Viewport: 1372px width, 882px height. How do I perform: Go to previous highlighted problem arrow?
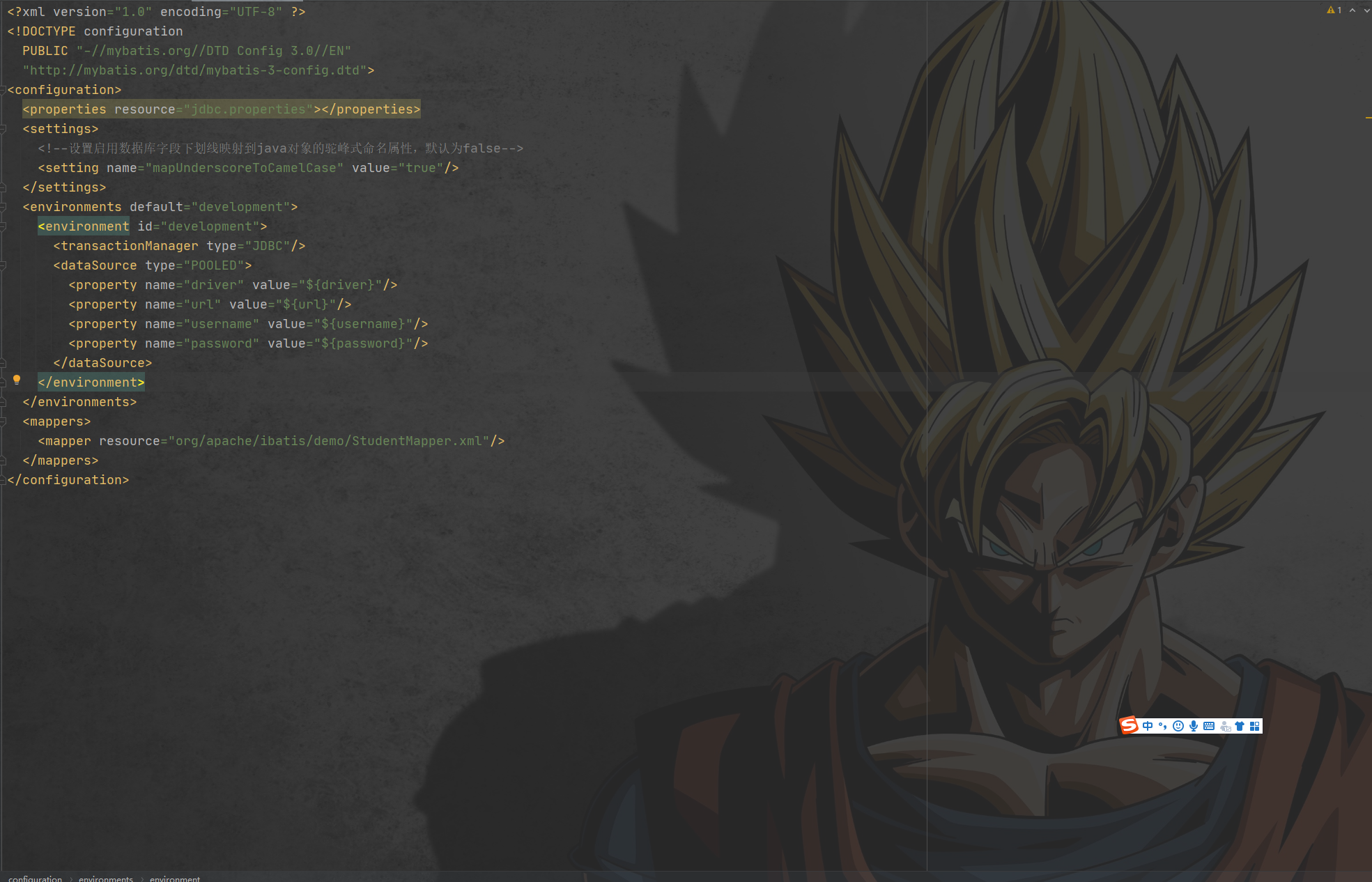(1352, 10)
